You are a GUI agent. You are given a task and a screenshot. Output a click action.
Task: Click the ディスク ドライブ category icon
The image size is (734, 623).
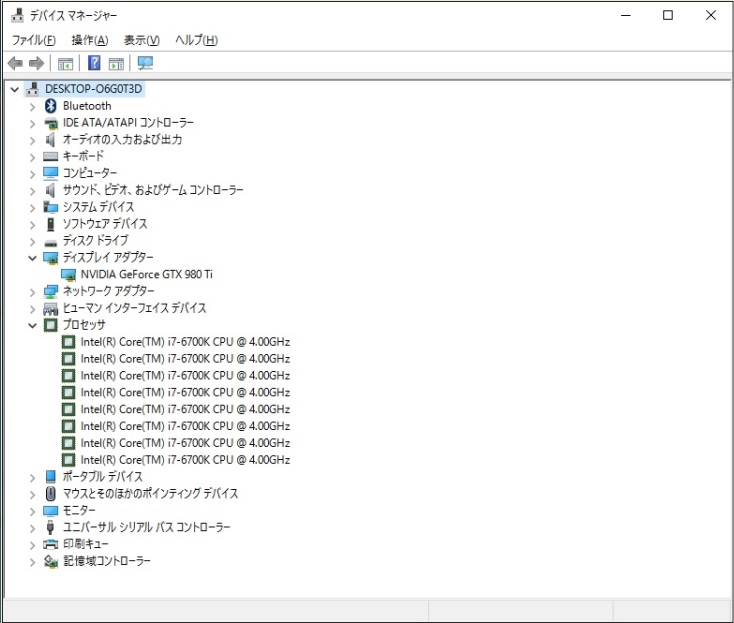(x=51, y=241)
